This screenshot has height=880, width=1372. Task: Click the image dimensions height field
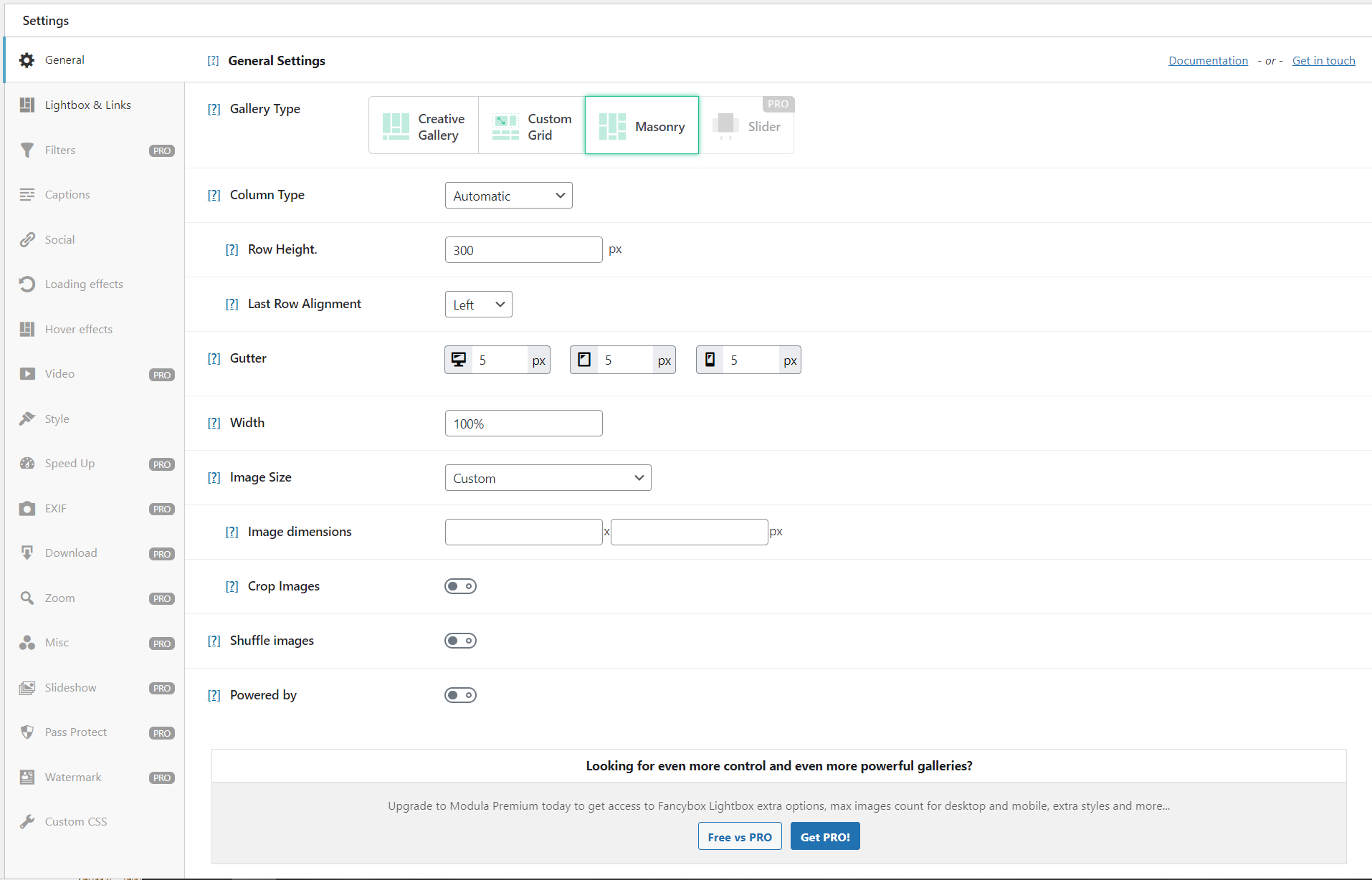pos(690,532)
